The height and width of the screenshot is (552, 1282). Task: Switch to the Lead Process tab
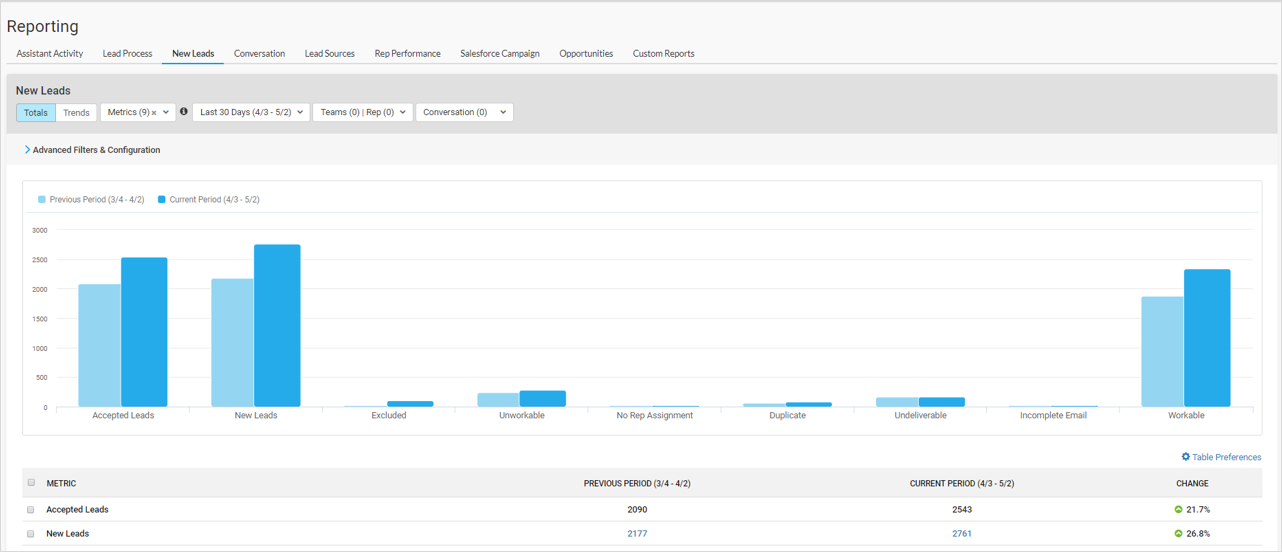[x=127, y=53]
